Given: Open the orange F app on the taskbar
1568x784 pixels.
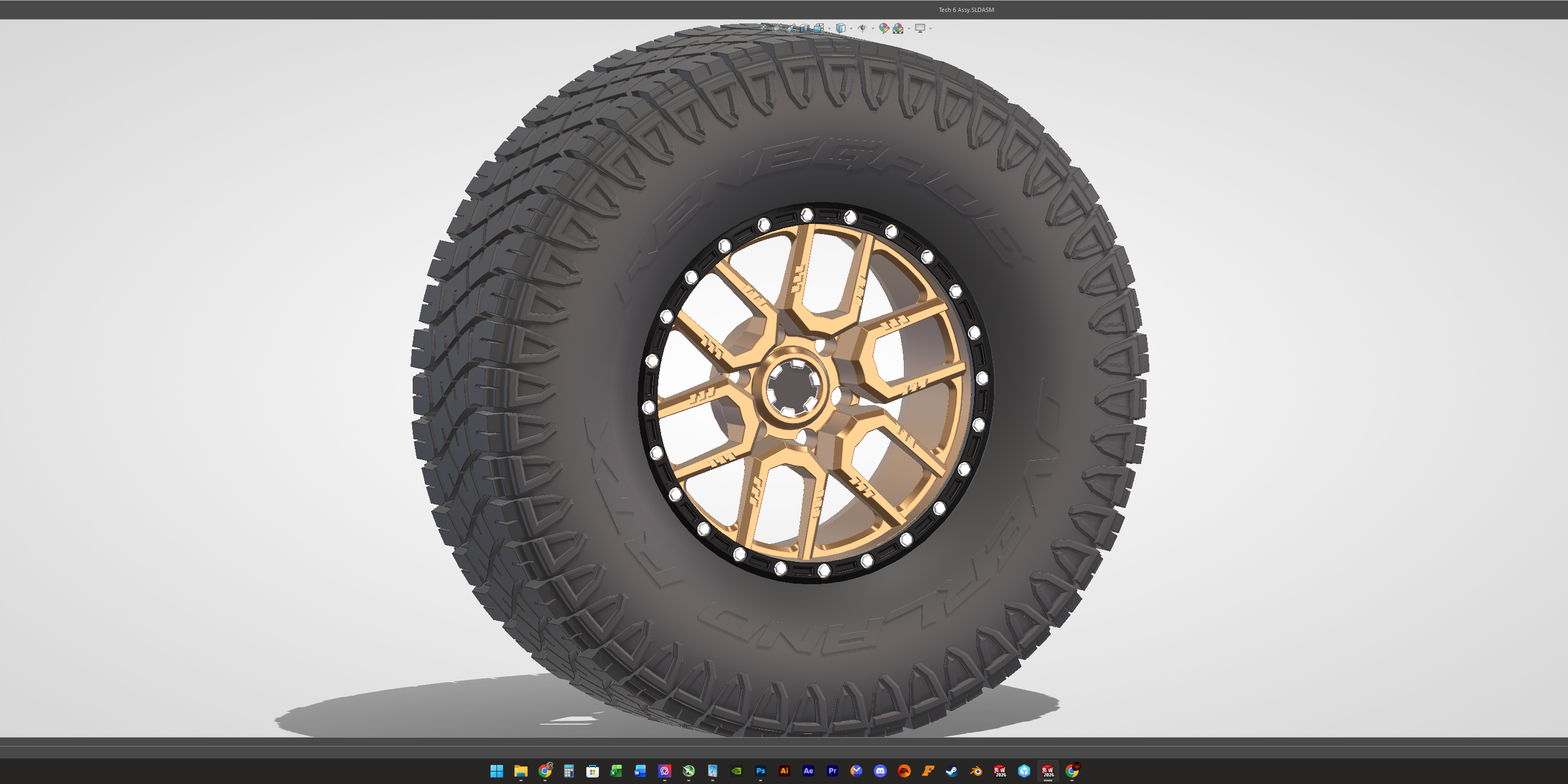Looking at the screenshot, I should [928, 771].
